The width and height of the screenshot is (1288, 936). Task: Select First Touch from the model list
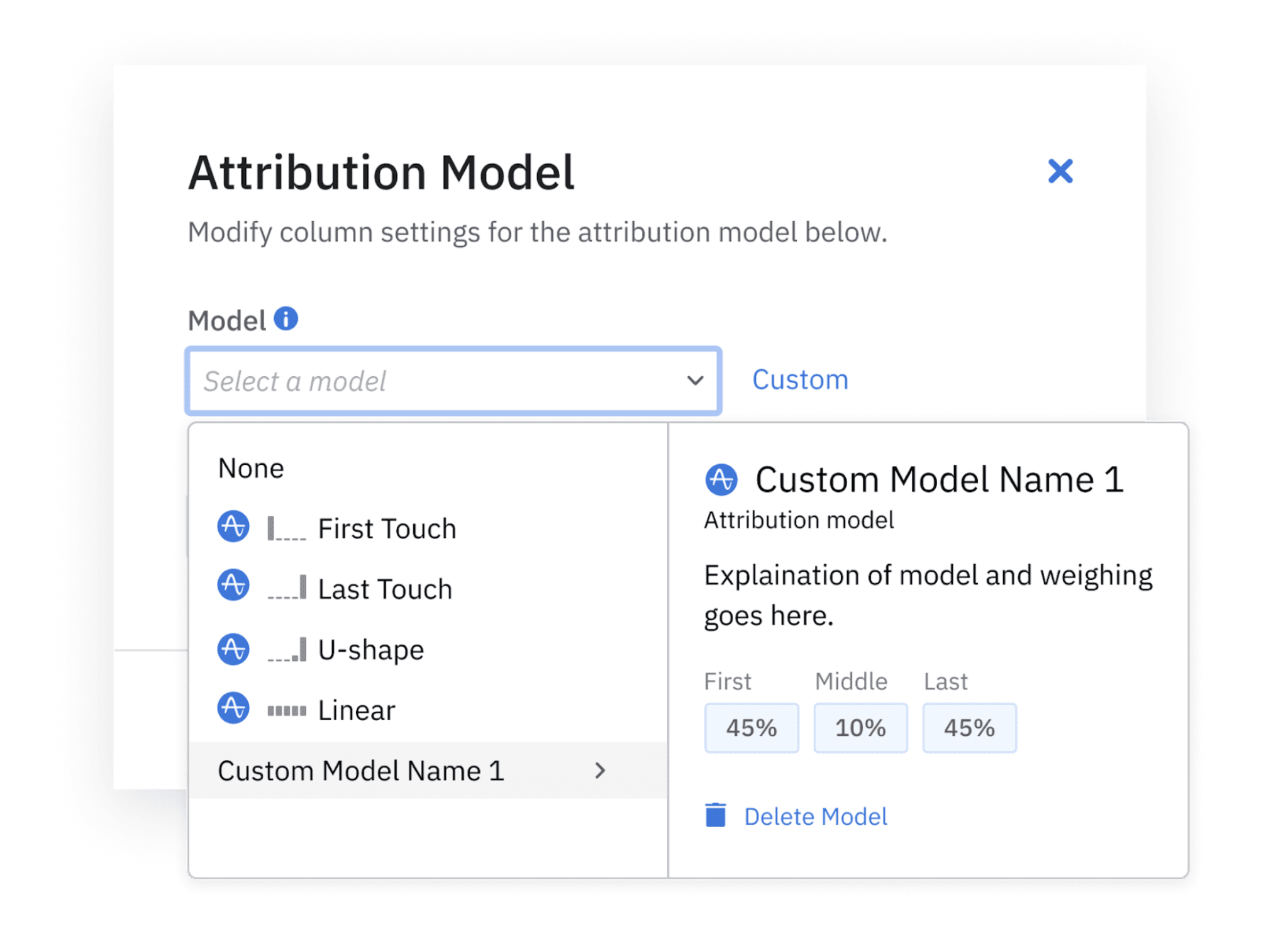click(x=387, y=527)
